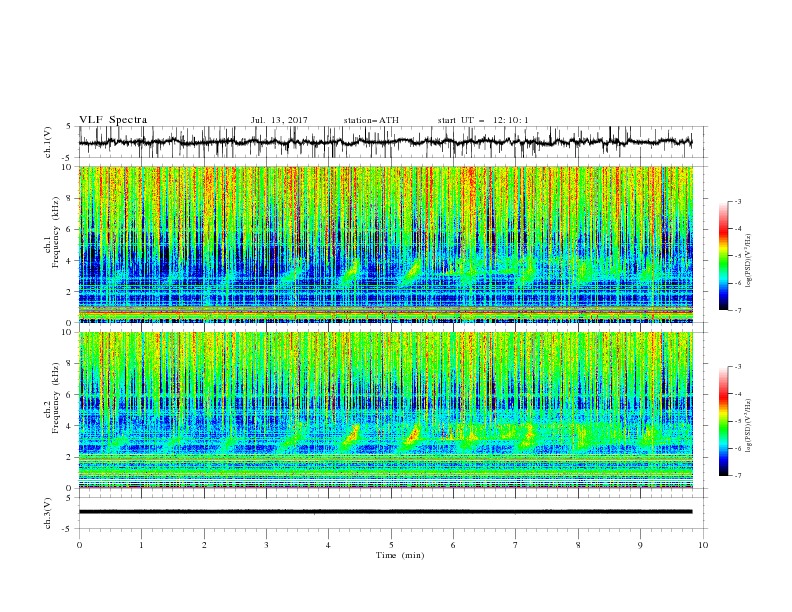Click the '-3' label on the lower color bar

point(738,367)
